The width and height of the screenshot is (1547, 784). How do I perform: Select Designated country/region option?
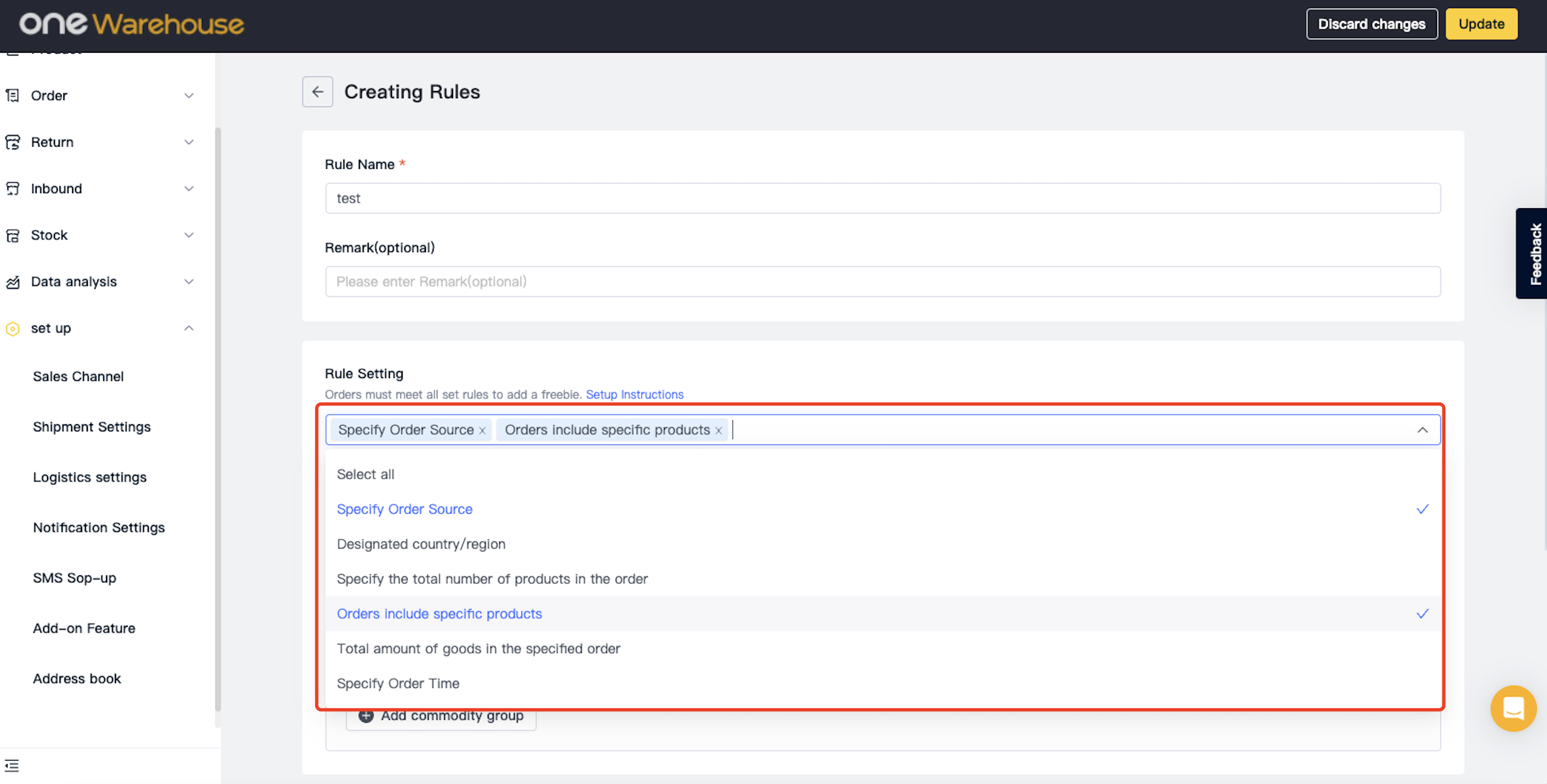(x=883, y=544)
